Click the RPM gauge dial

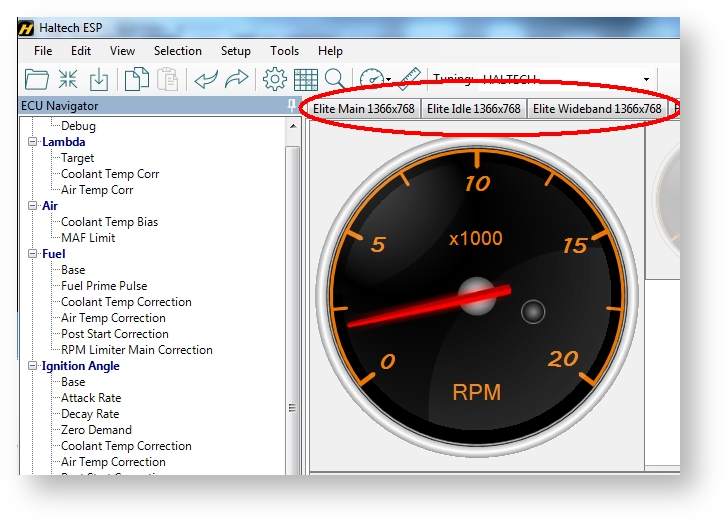[x=477, y=297]
